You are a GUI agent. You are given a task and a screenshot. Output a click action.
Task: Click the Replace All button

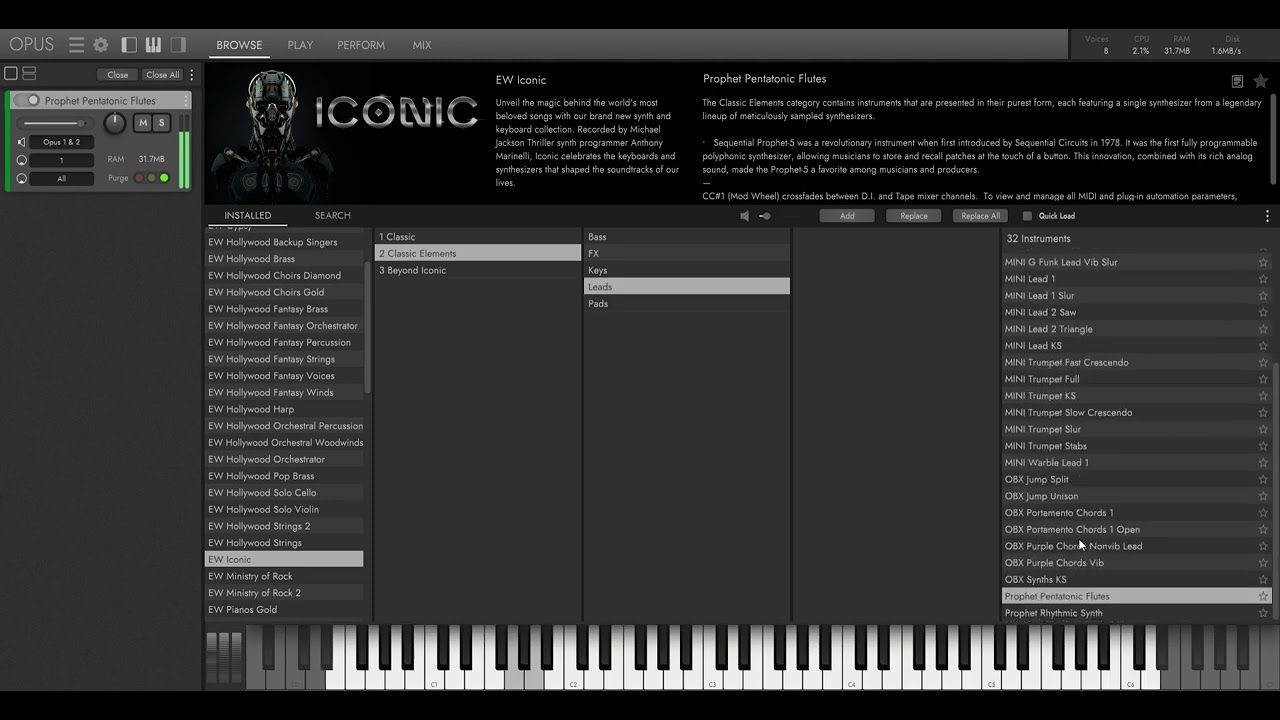[x=980, y=216]
